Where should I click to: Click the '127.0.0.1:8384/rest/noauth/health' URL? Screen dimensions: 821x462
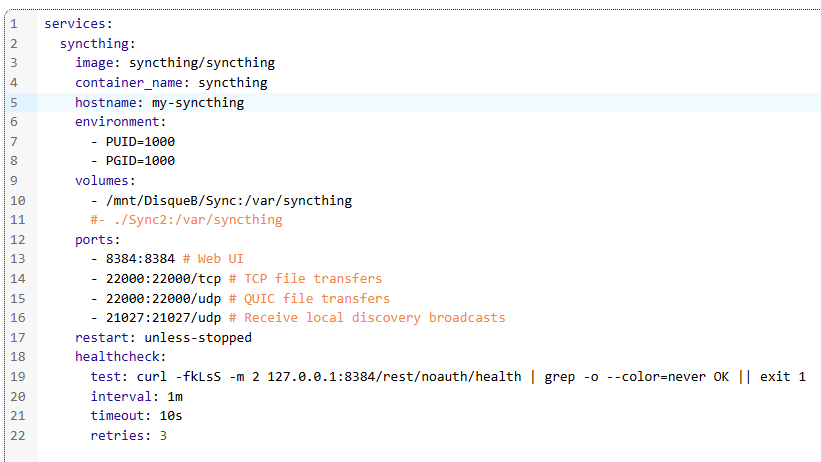tap(394, 377)
